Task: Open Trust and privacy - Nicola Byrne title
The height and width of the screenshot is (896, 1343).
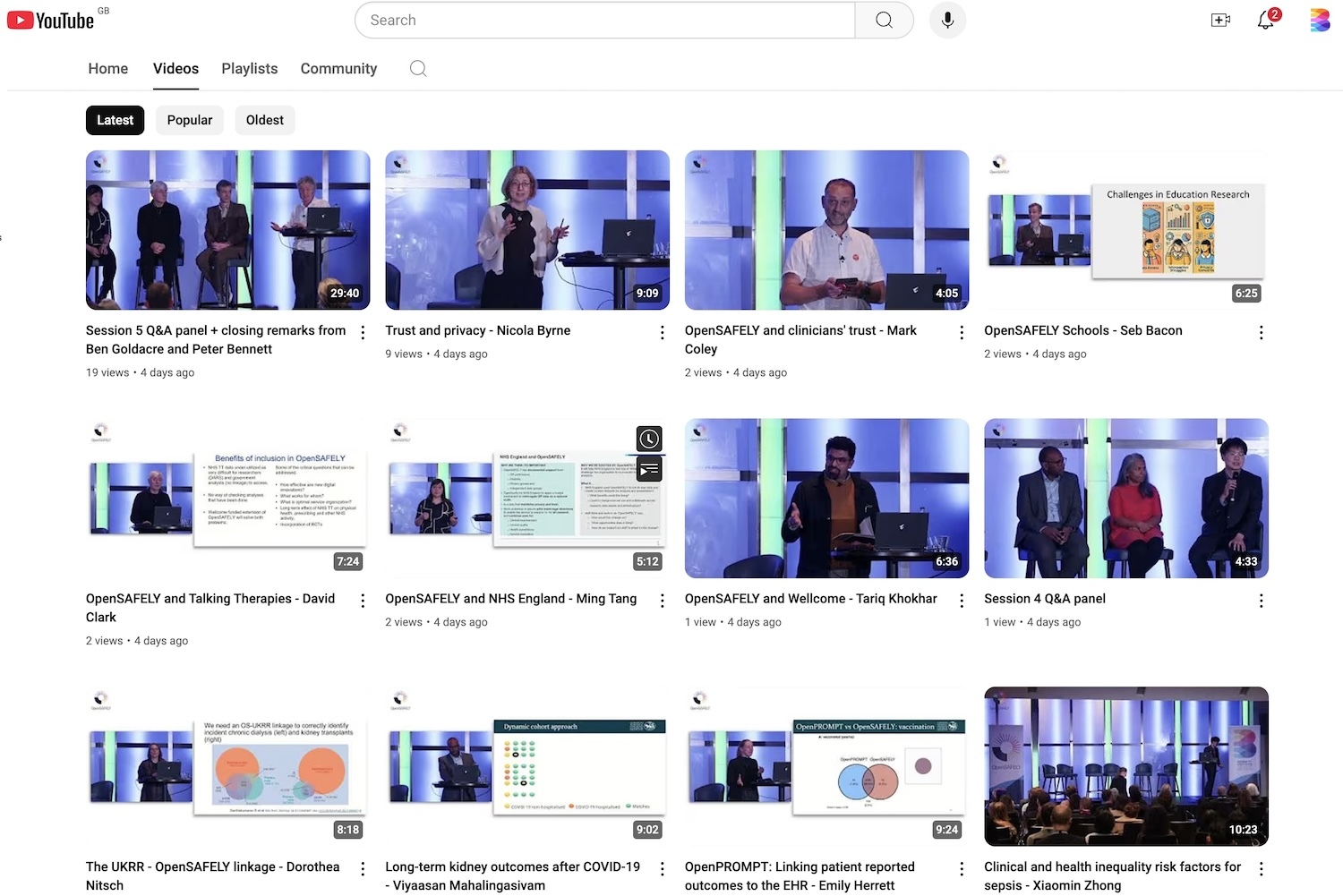Action: coord(477,330)
